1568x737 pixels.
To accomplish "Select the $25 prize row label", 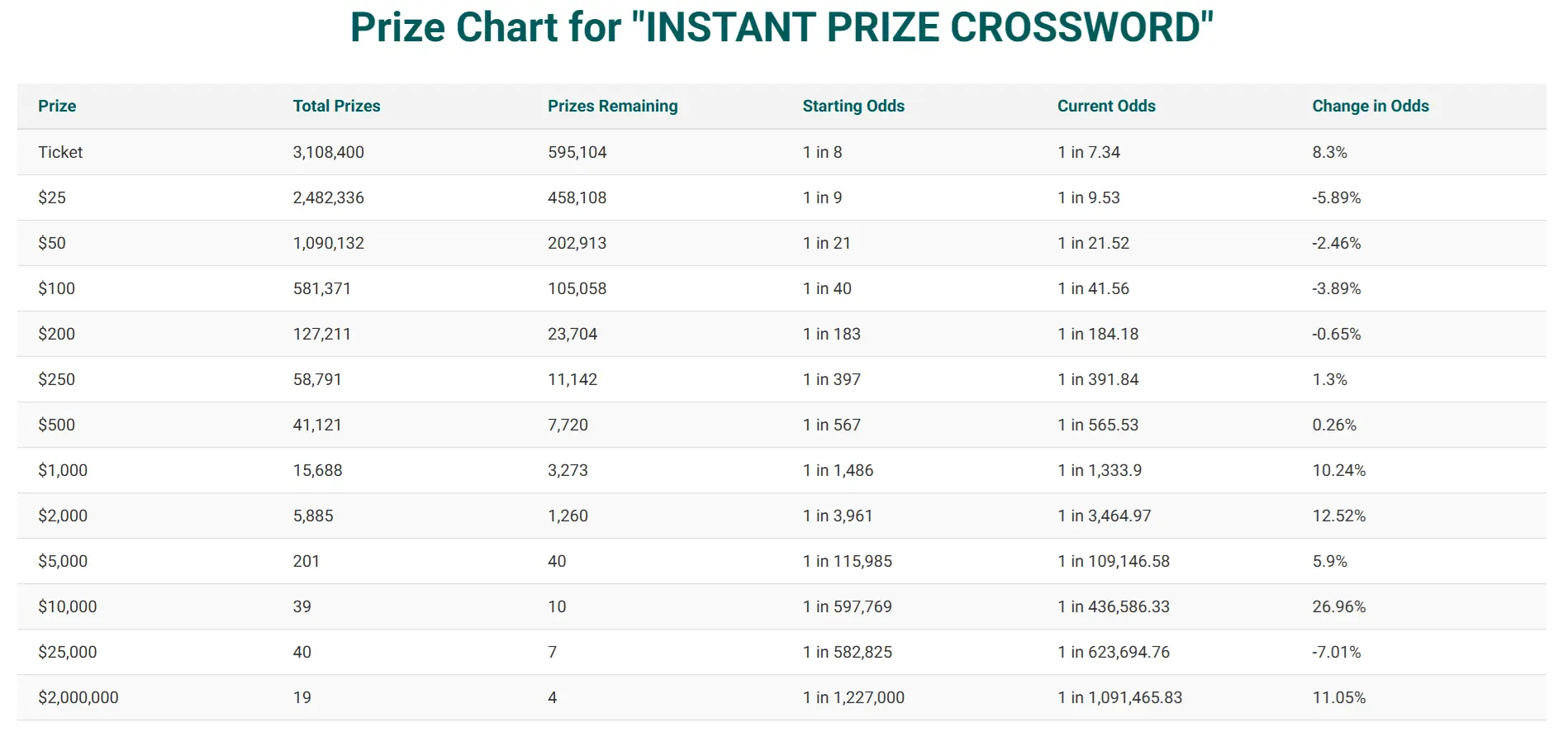I will click(x=52, y=197).
